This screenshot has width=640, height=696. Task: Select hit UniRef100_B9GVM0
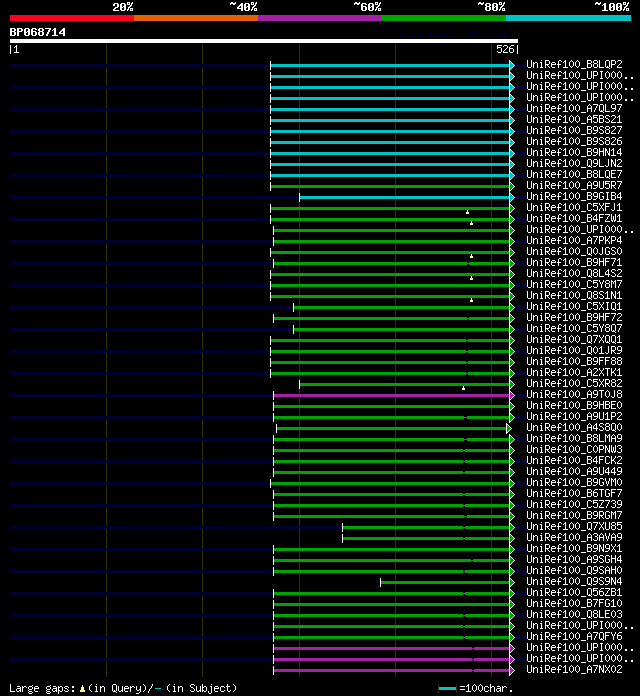pos(574,482)
